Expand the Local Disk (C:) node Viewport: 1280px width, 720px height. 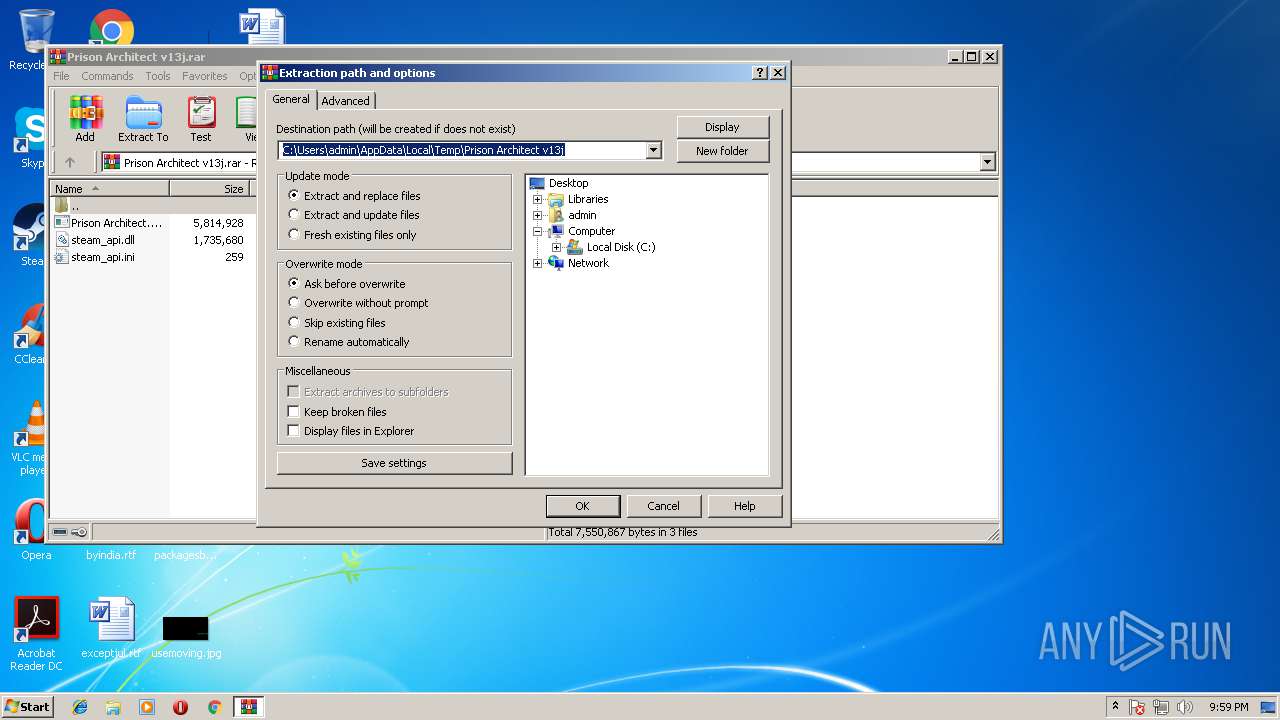pos(556,247)
